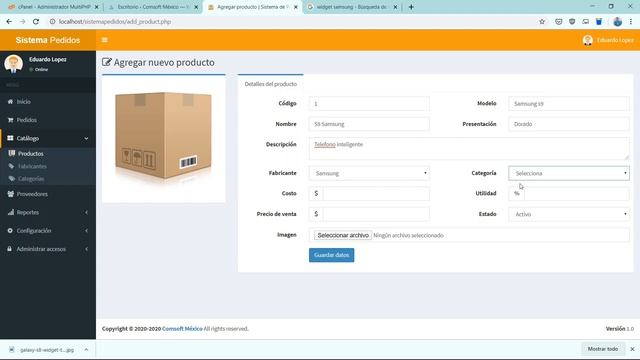This screenshot has width=640, height=360.
Task: Click the Productos barcode icon
Action: [12, 153]
